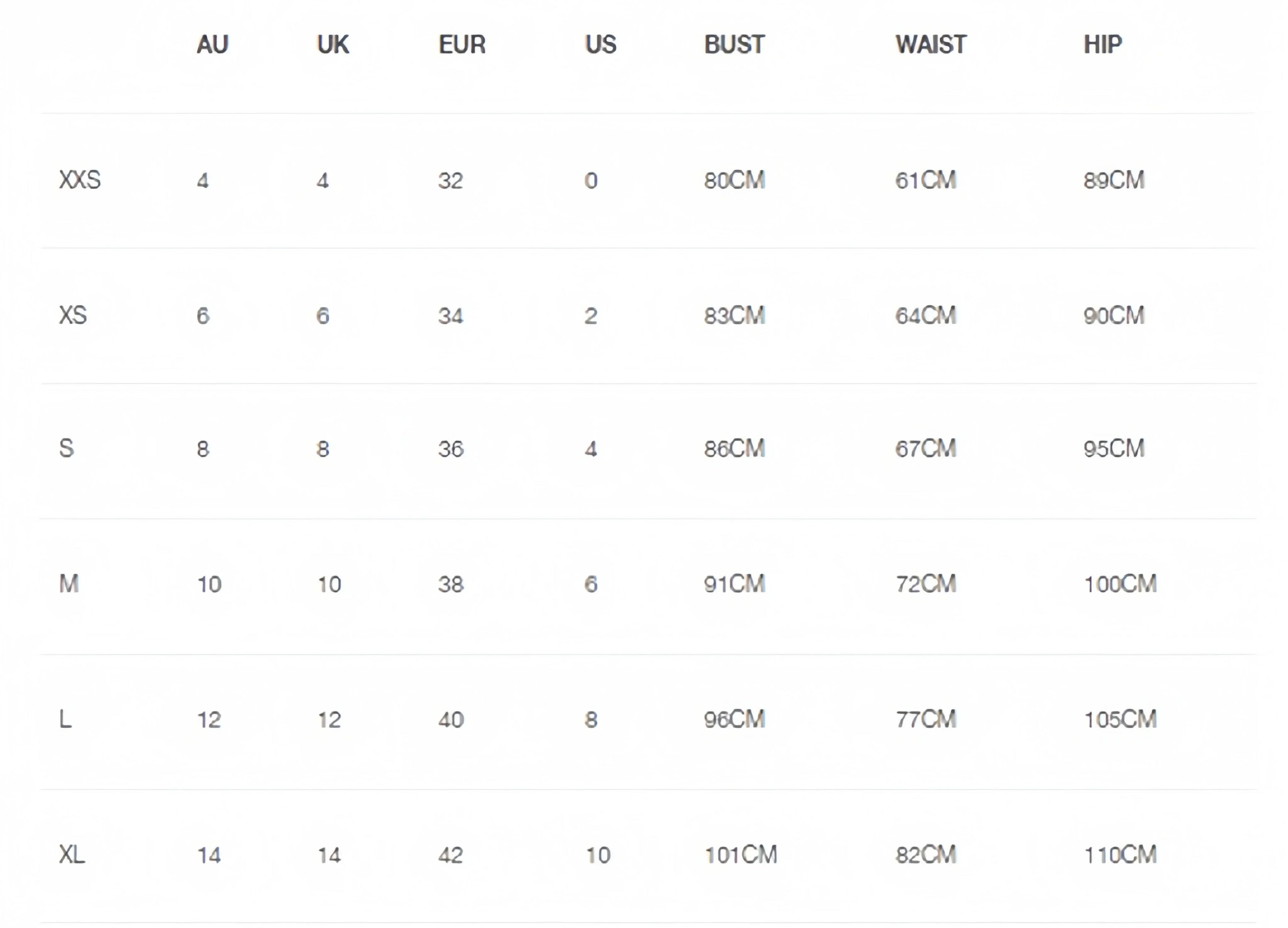Viewport: 1288px width, 928px height.
Task: Click the WAIST column header
Action: tap(931, 45)
